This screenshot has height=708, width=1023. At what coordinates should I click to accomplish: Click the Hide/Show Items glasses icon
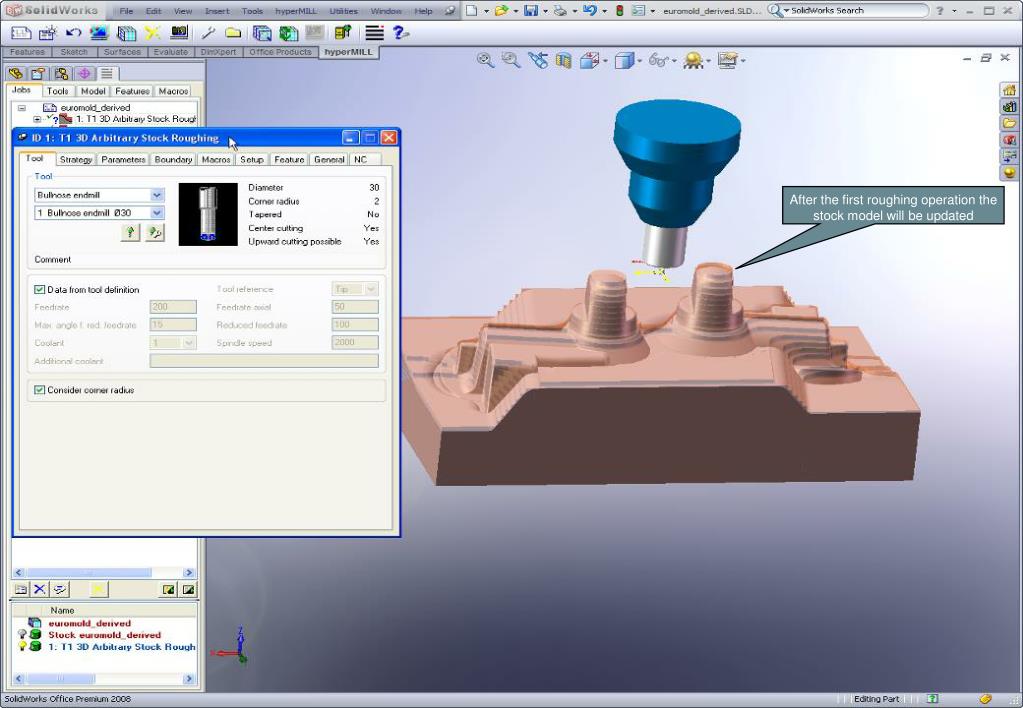[658, 61]
